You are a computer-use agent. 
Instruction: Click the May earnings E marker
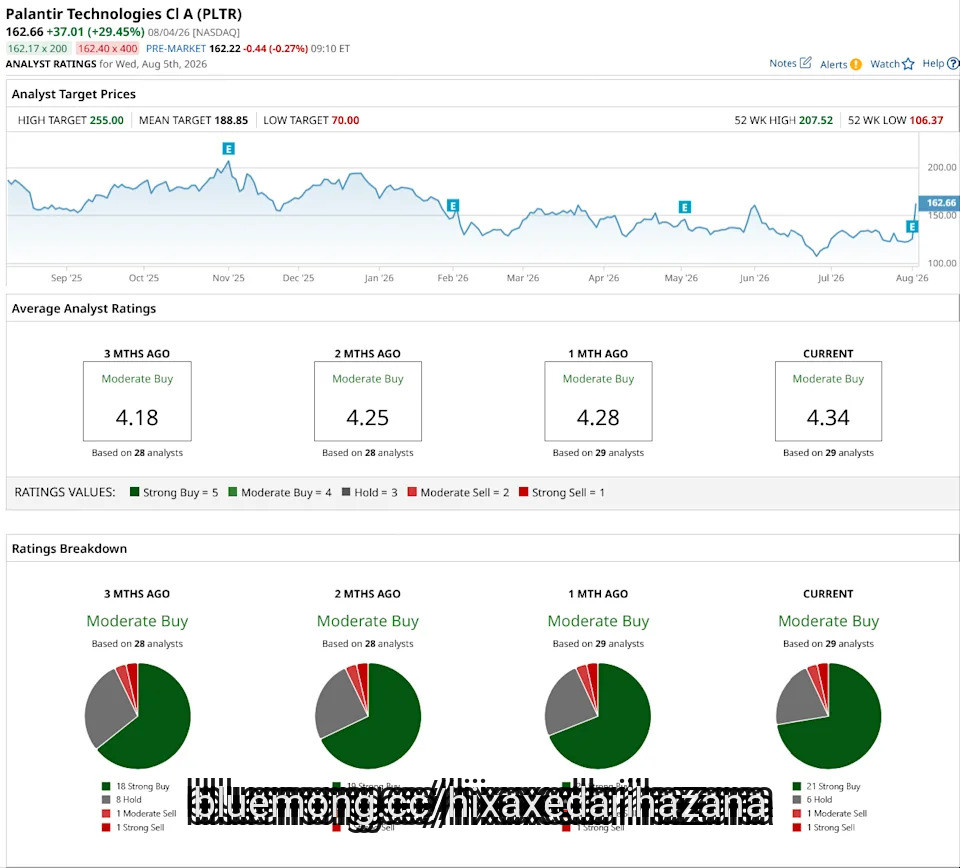coord(685,207)
